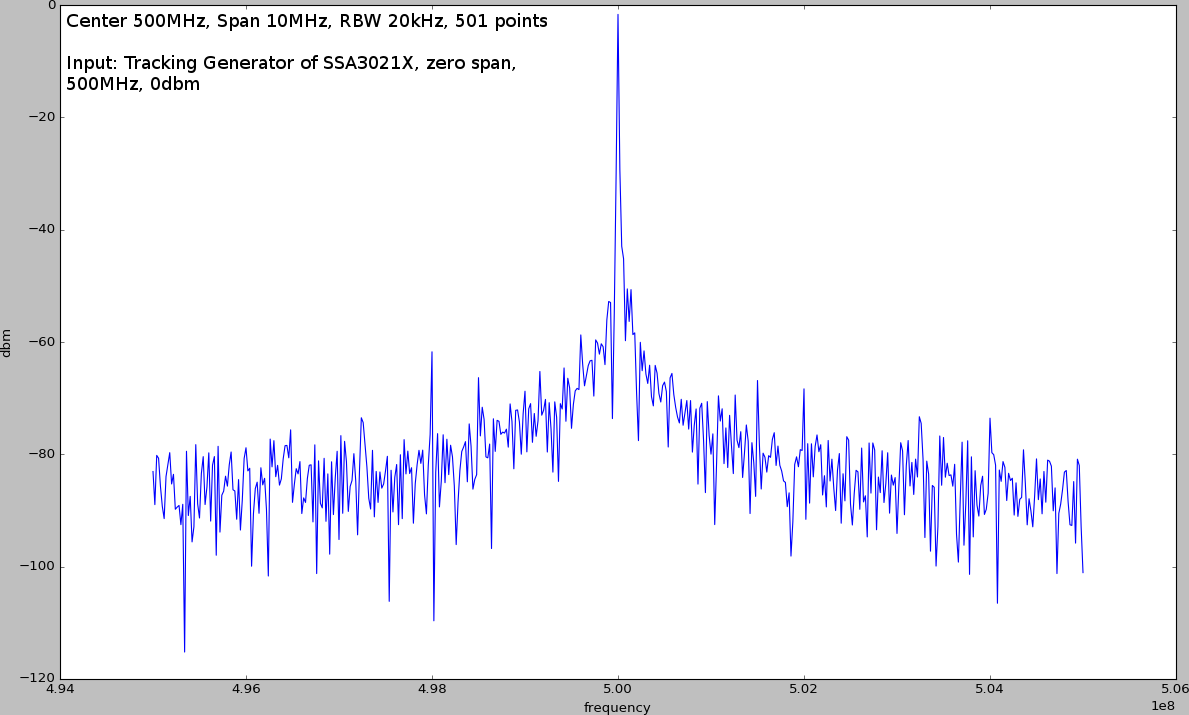Click y-axis tick label 0
Viewport: 1189px width, 715px height.
point(52,5)
